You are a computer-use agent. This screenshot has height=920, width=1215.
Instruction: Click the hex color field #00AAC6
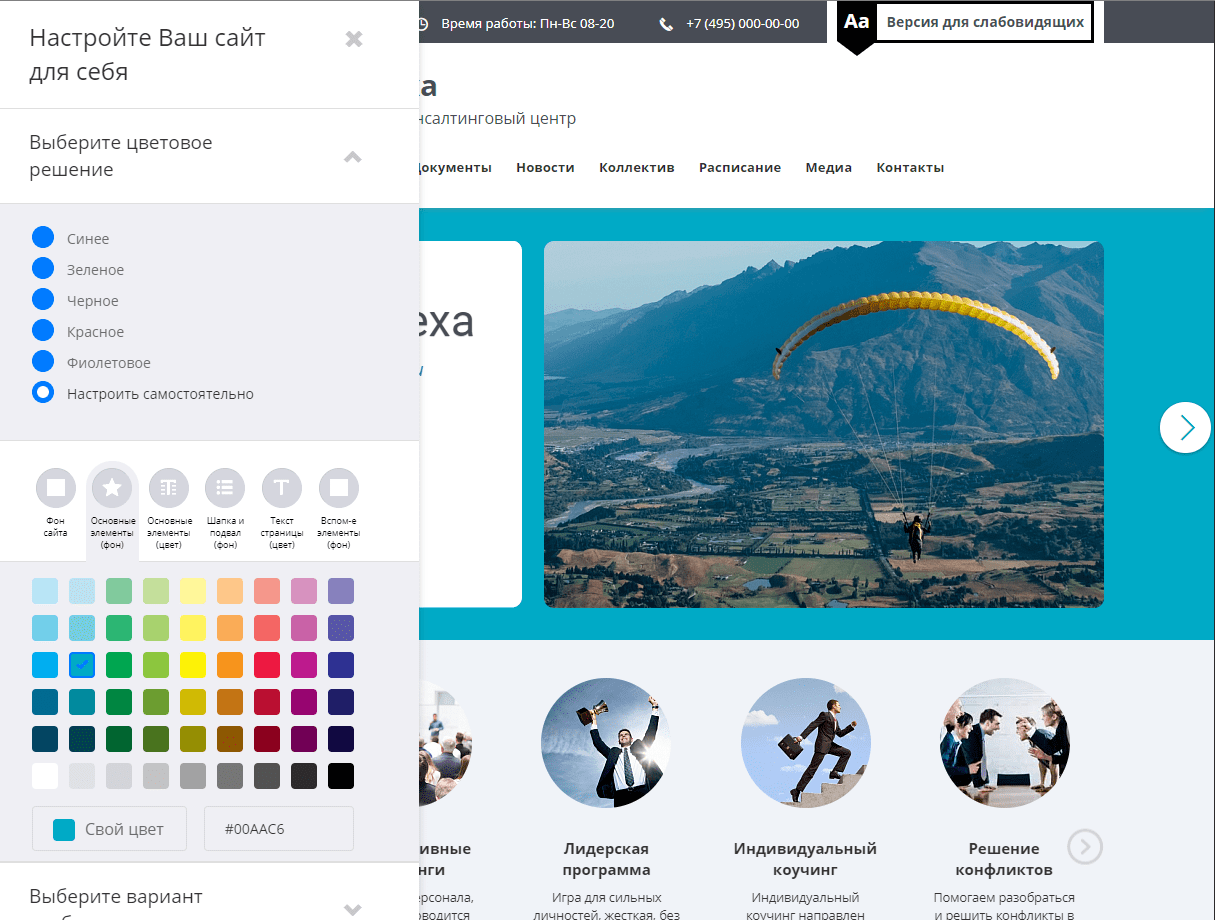tap(279, 829)
